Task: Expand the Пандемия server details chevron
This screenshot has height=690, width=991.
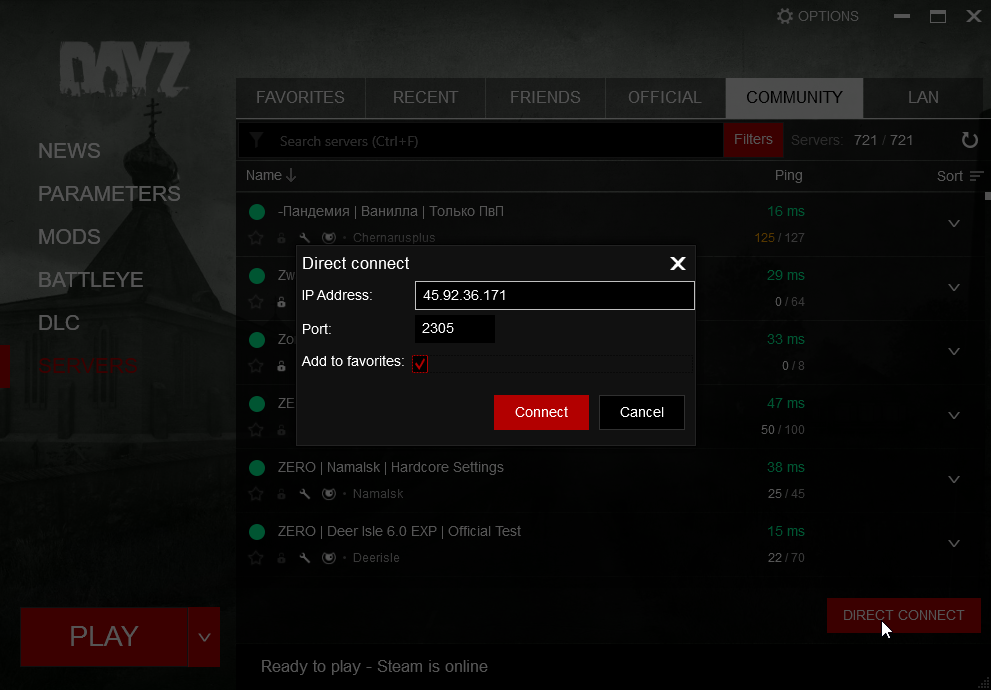Action: tap(954, 224)
